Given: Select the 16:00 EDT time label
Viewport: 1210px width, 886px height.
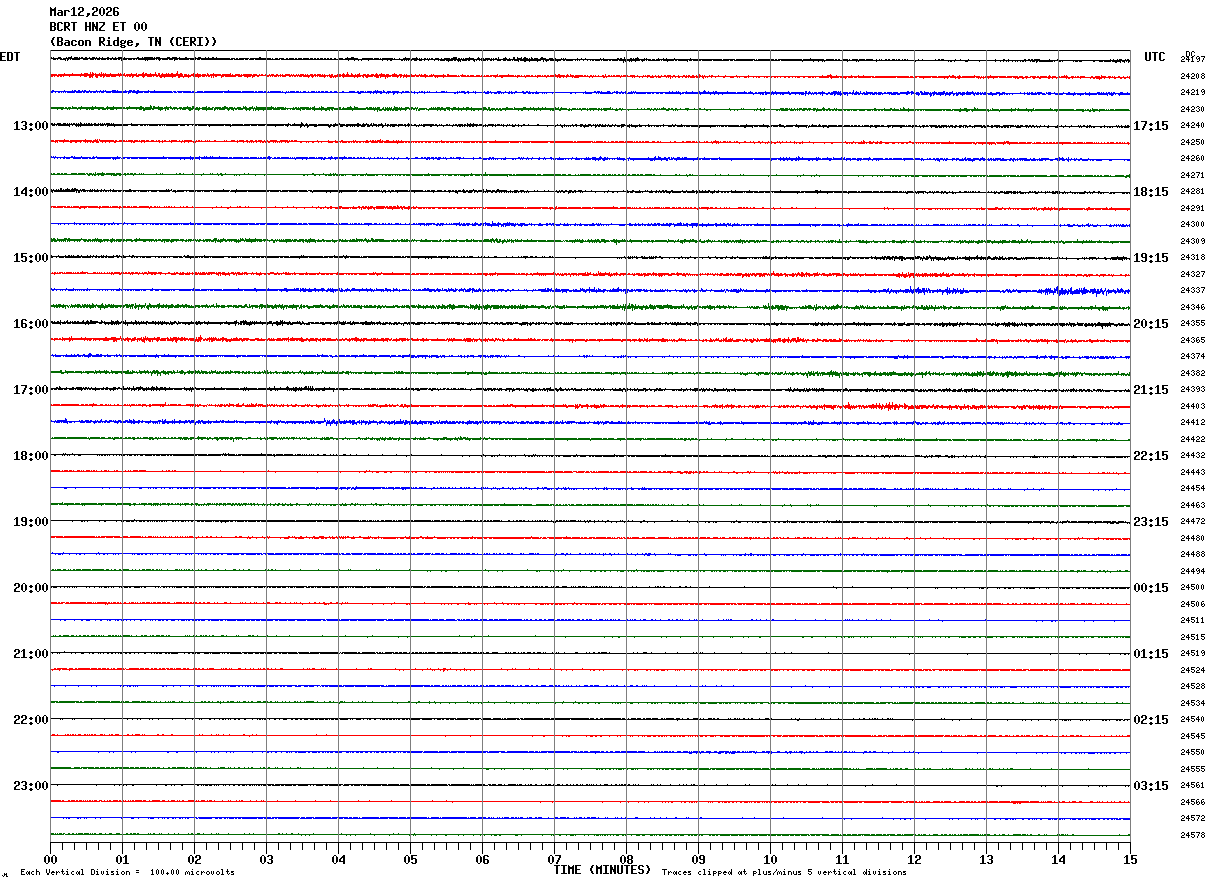Looking at the screenshot, I should pyautogui.click(x=31, y=324).
